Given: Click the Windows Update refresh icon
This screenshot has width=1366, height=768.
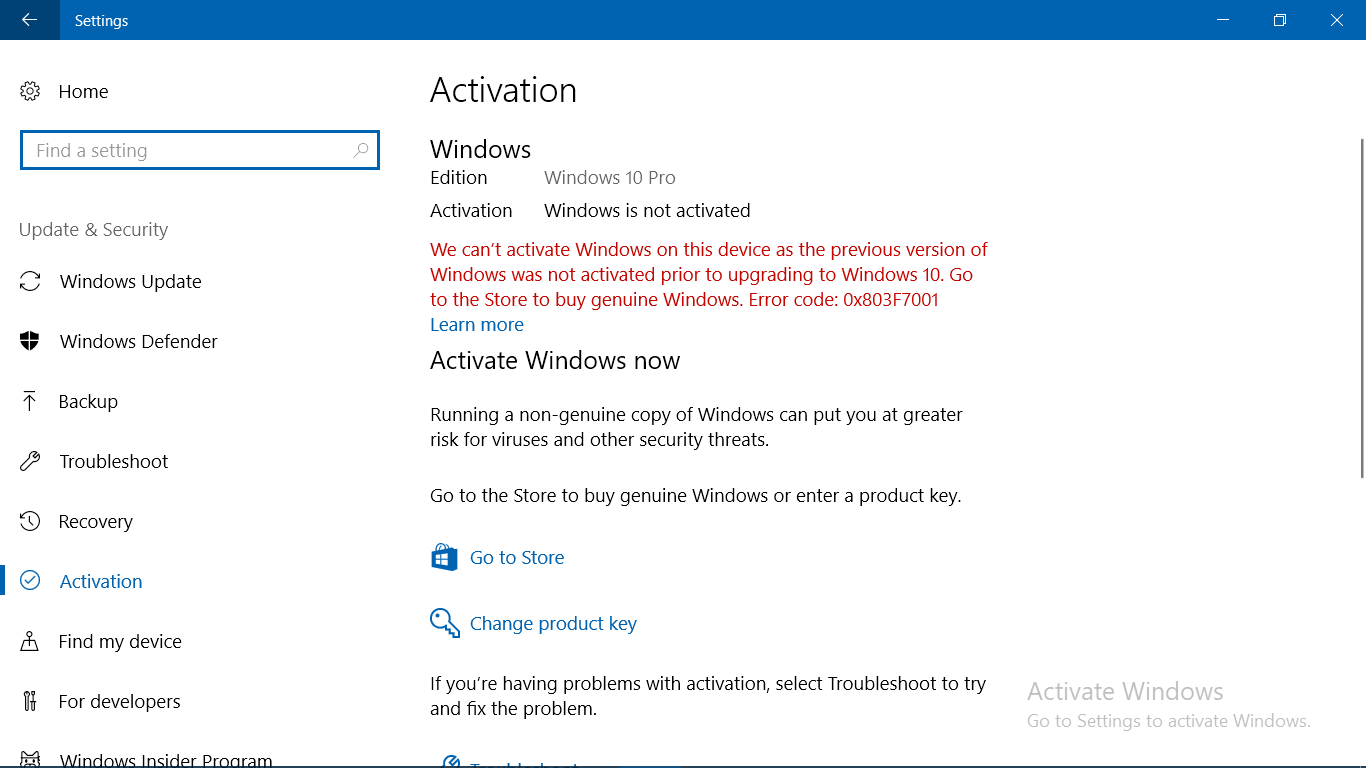Looking at the screenshot, I should click(x=30, y=281).
